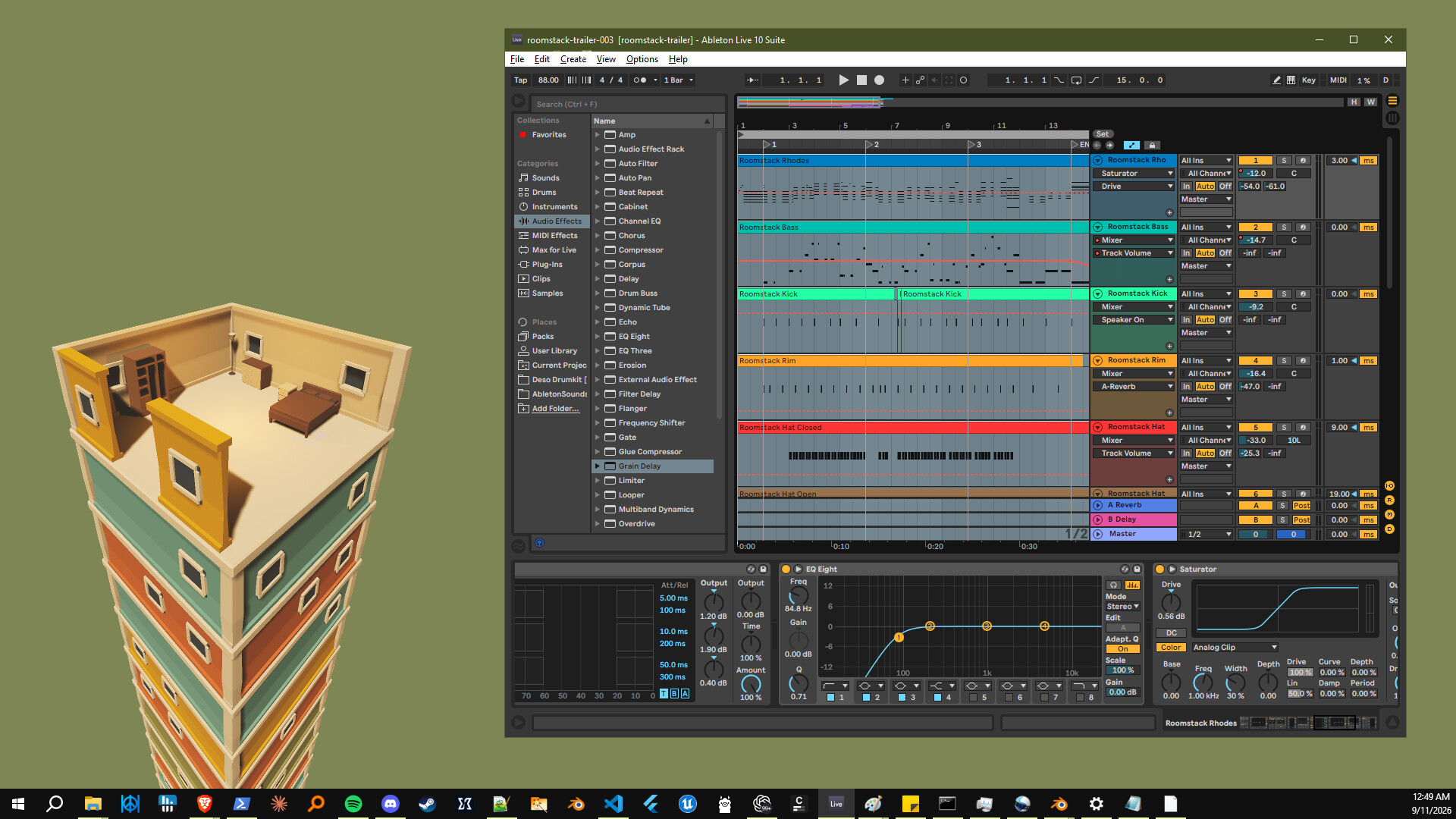The image size is (1456, 819).
Task: Open the View menu
Action: [606, 59]
